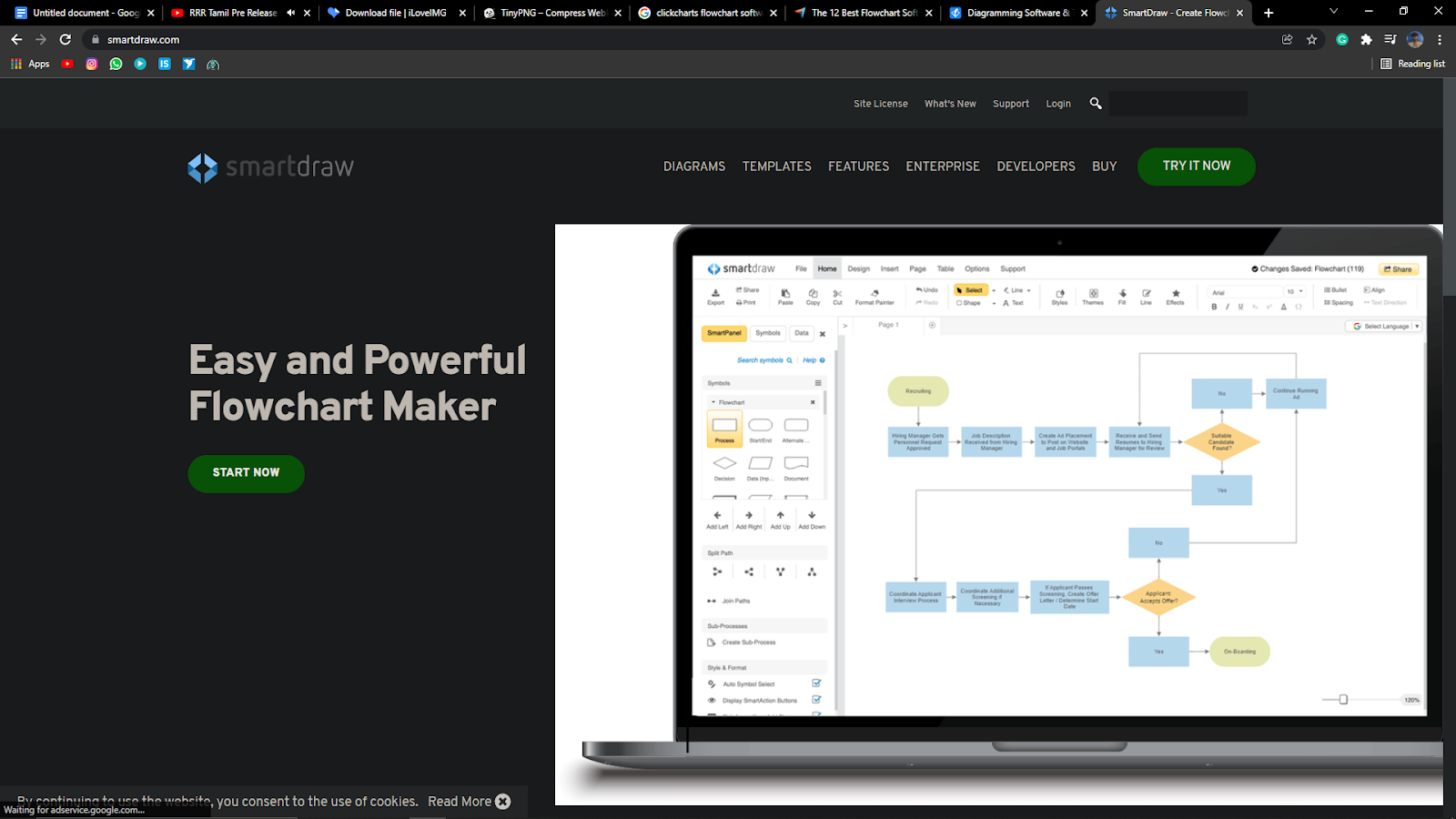Screen dimensions: 1456x819
Task: Open the Reading list panel
Action: point(1413,64)
